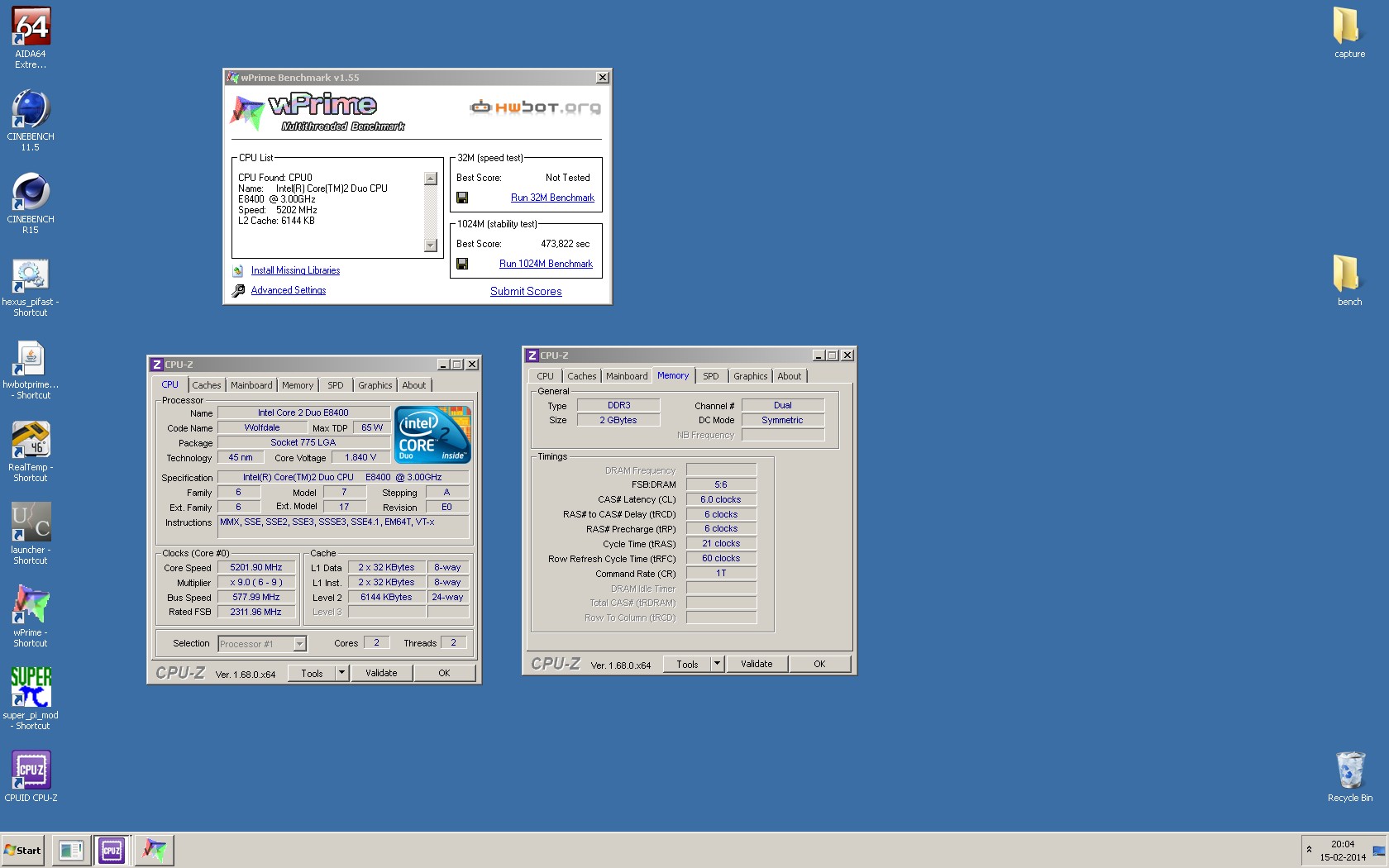Click Run 32M Benchmark link
1389x868 pixels.
552,198
